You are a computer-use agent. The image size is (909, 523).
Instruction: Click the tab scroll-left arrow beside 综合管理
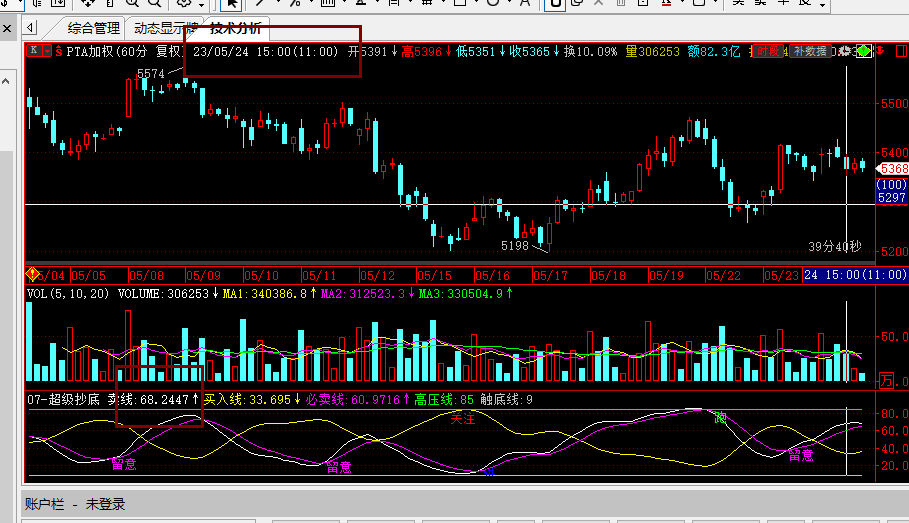pyautogui.click(x=30, y=27)
